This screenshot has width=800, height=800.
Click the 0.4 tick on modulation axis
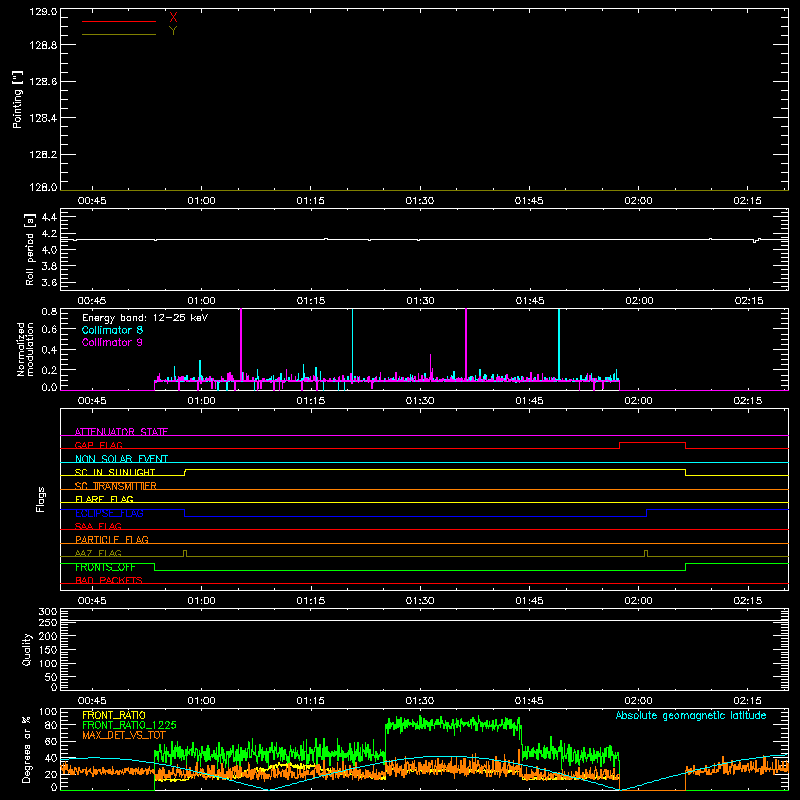coord(49,350)
